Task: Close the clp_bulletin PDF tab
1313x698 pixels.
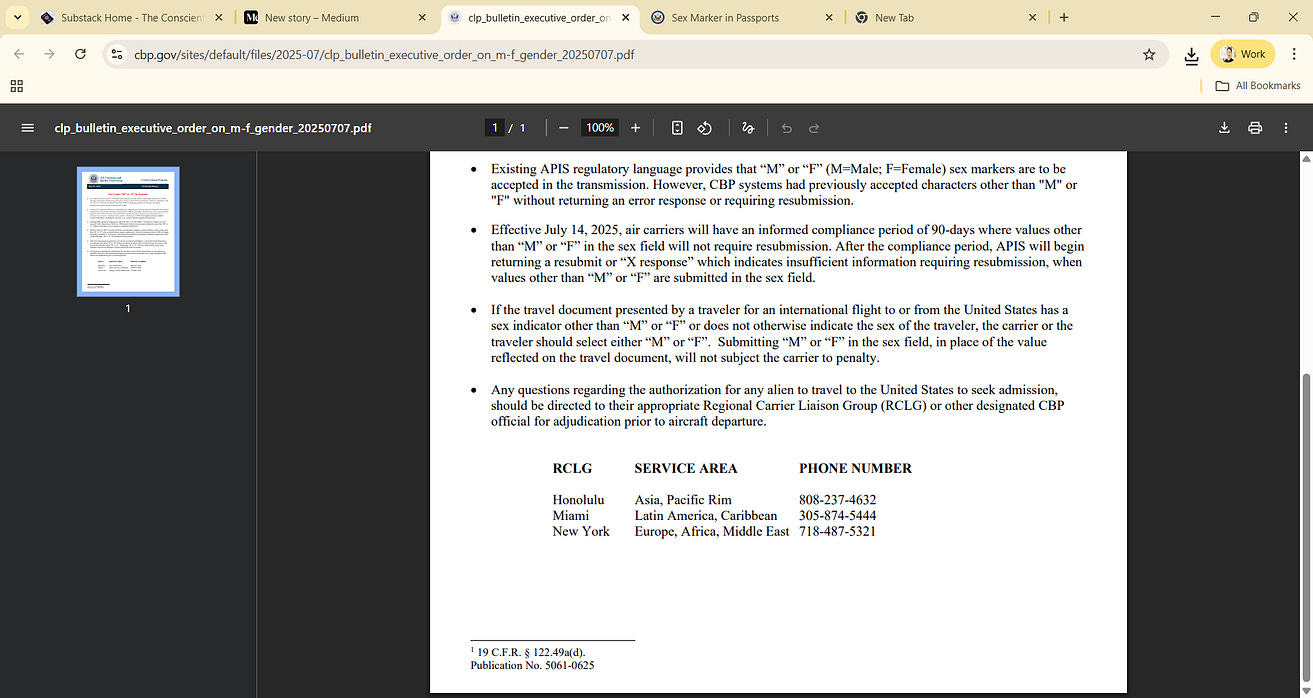Action: click(626, 18)
